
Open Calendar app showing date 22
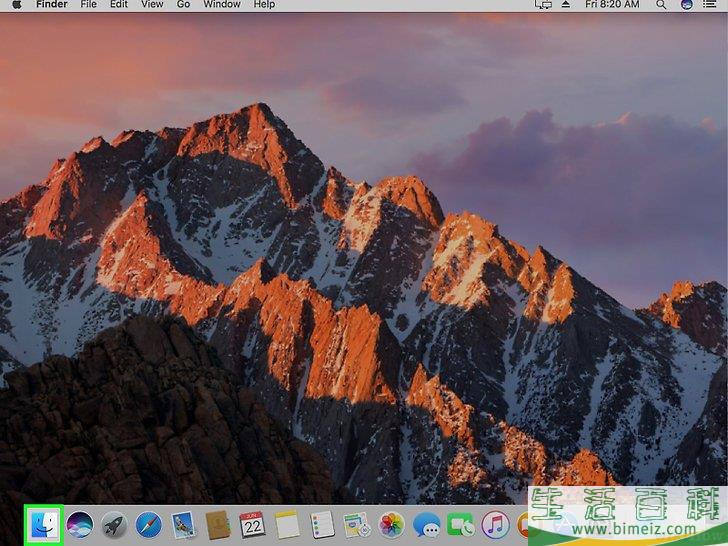(x=252, y=524)
